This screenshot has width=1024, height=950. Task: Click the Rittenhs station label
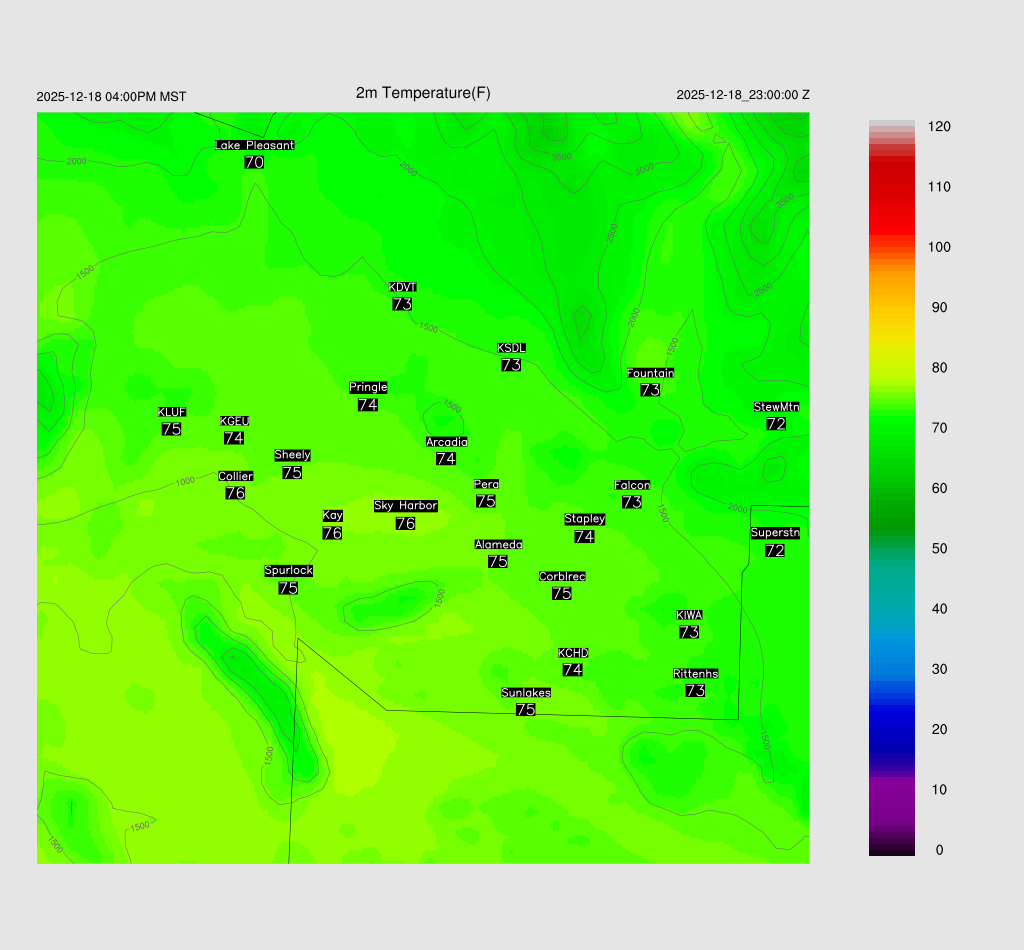(695, 674)
